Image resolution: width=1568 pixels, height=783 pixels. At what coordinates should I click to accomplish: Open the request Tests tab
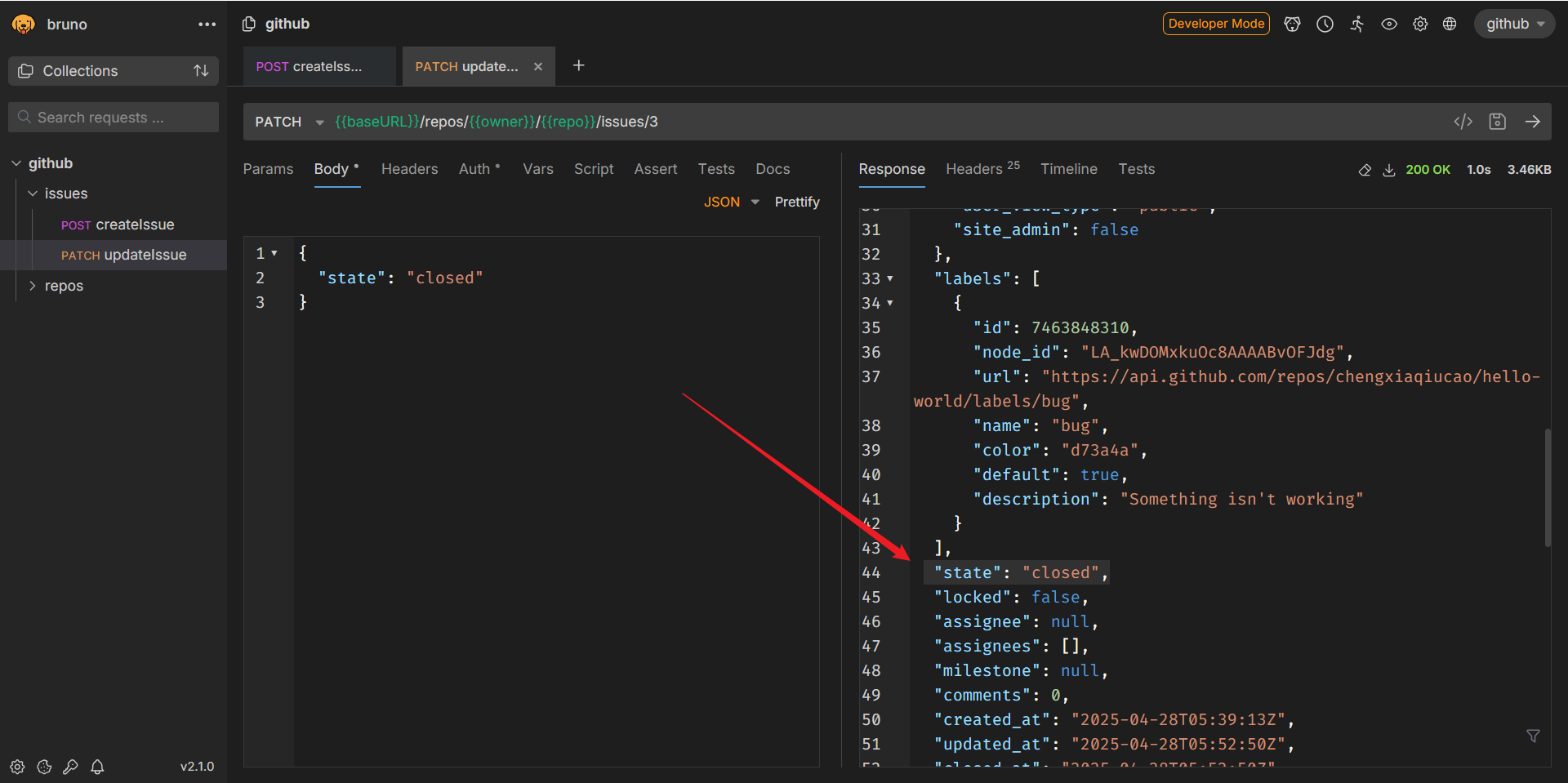[715, 169]
